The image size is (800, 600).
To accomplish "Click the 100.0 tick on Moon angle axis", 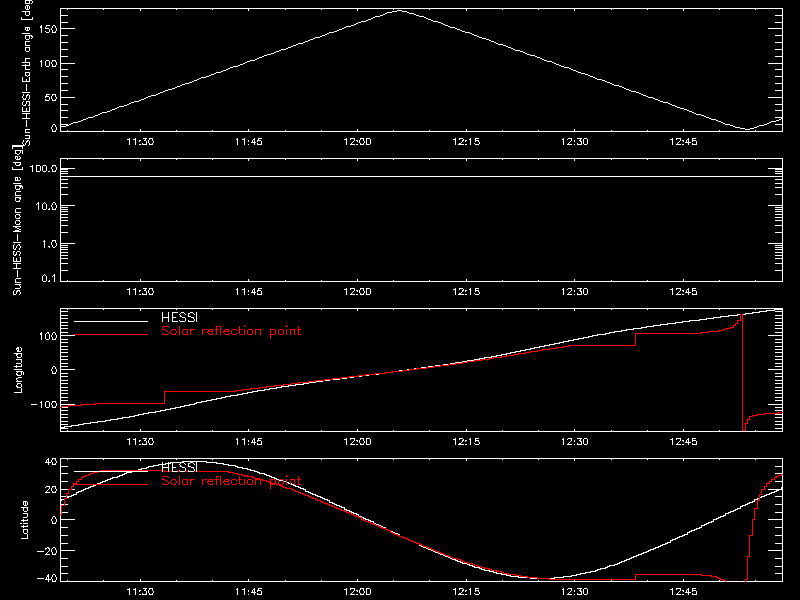I will pos(43,168).
